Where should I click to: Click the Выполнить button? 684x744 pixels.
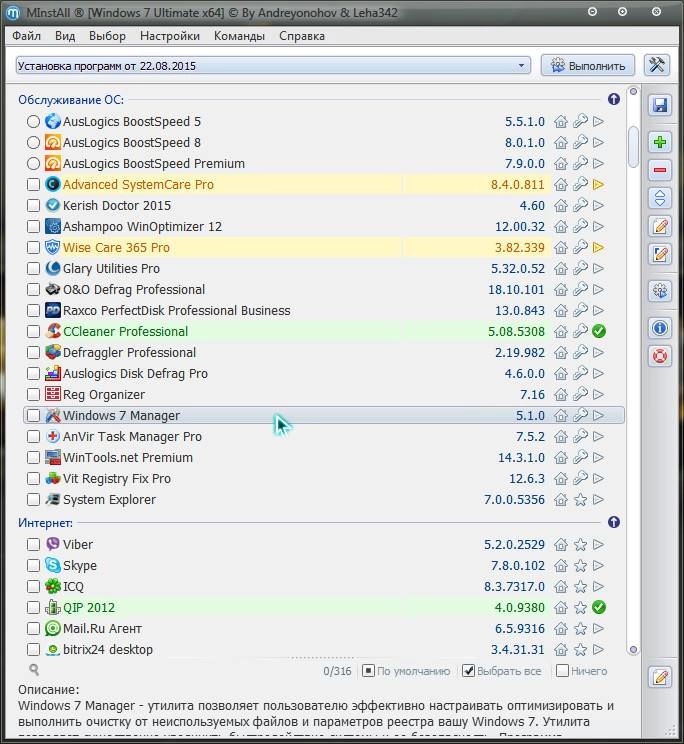588,65
